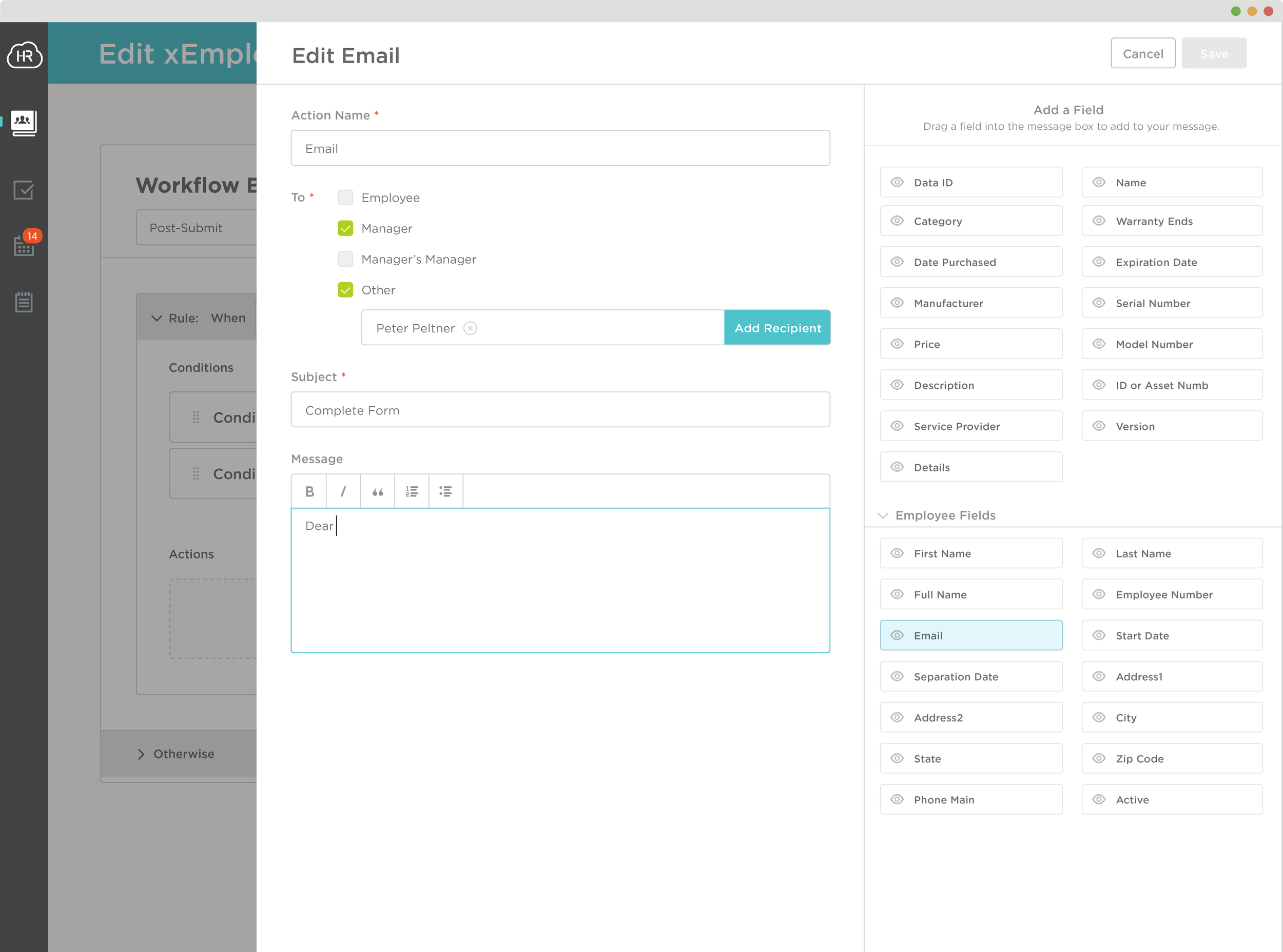Open the tasks checkmark icon in sidebar
The width and height of the screenshot is (1283, 952).
[23, 190]
